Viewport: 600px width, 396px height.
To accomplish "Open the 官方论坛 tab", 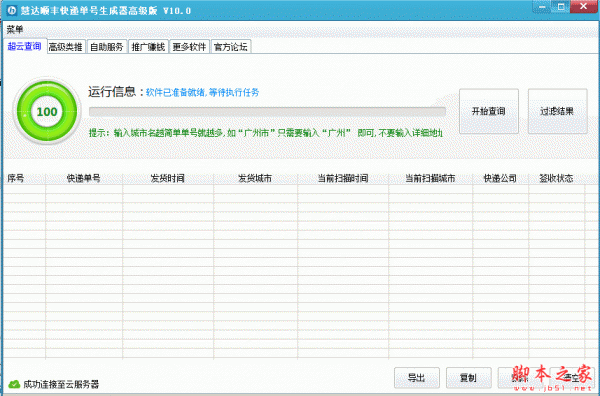I will (x=231, y=47).
